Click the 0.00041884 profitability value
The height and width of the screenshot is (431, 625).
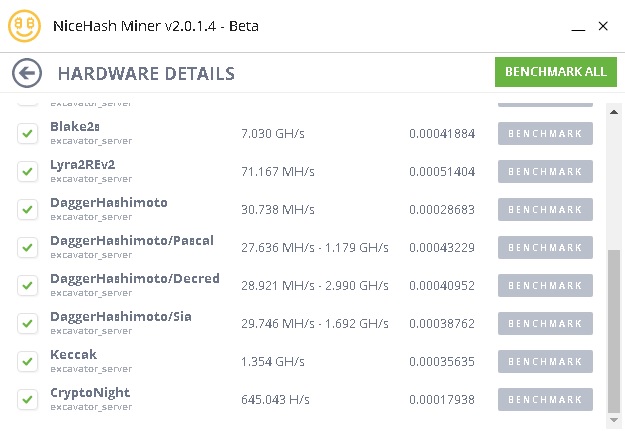point(442,134)
